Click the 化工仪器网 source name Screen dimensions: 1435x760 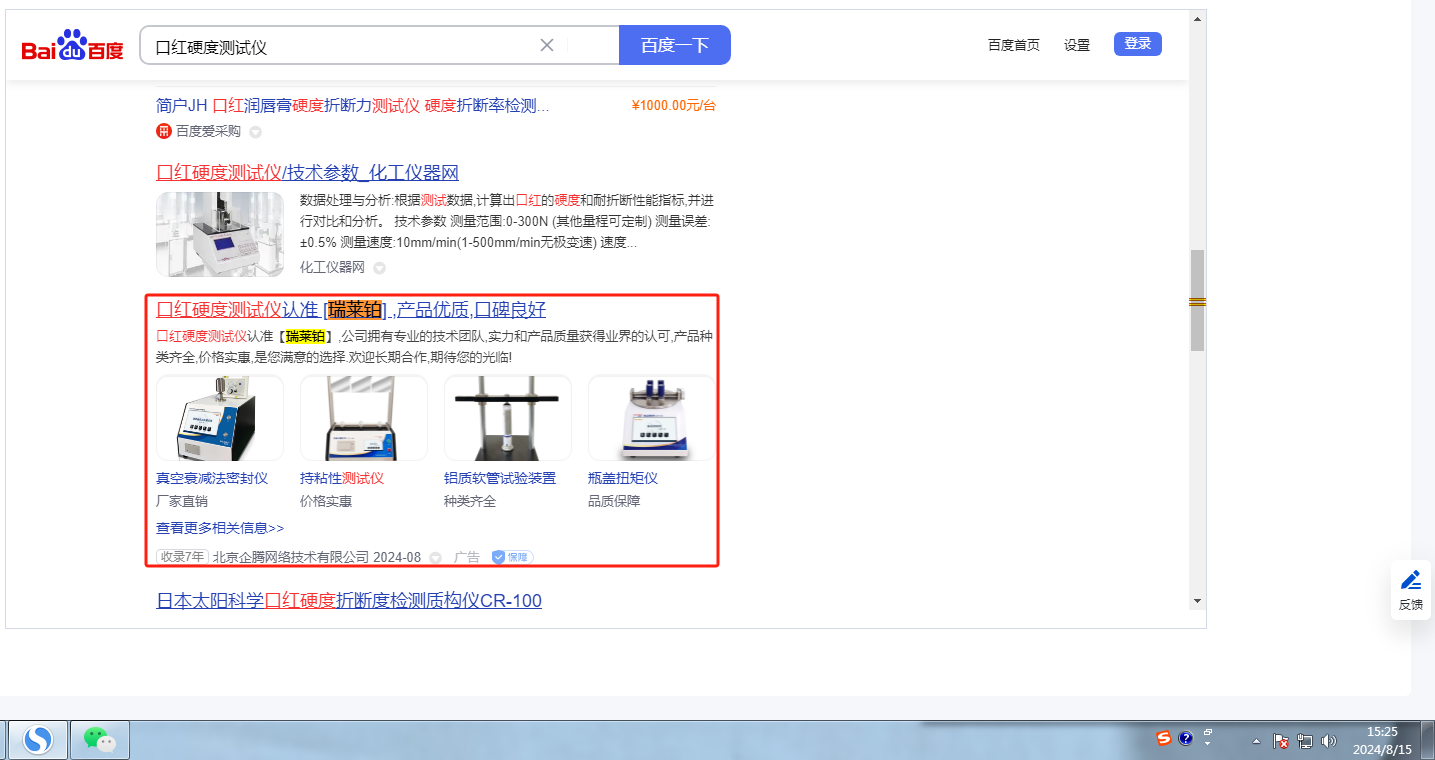point(333,268)
